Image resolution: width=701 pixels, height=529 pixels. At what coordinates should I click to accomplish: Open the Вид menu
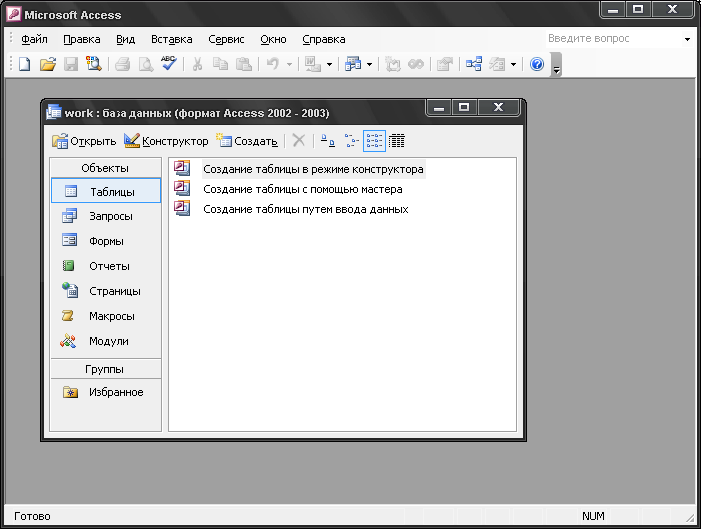point(126,39)
